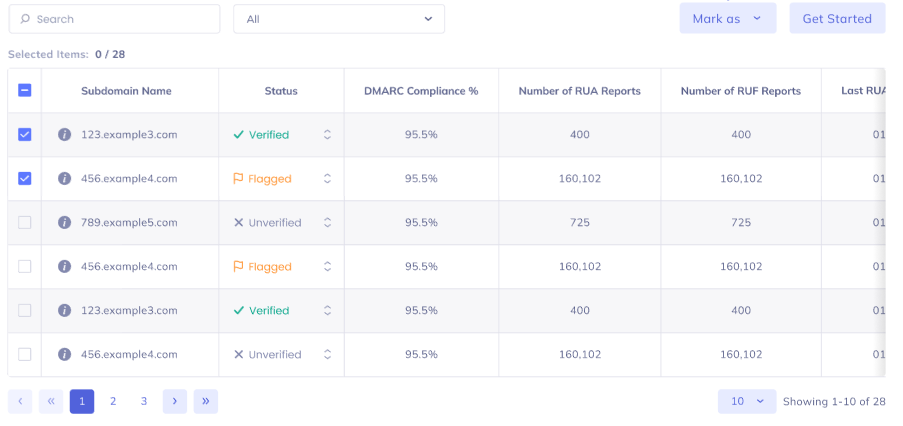Check the unchecked Flagged 456.example4.com row checkbox
This screenshot has width=903, height=426.
25,267
